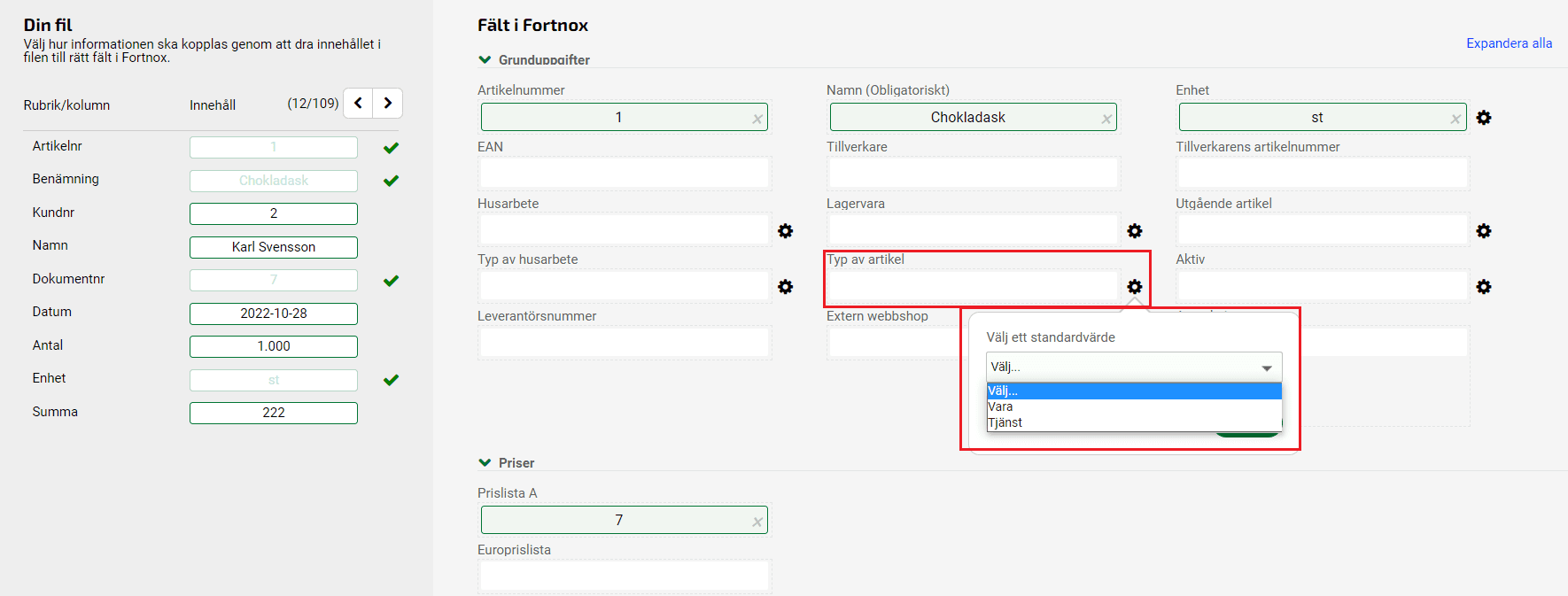Image resolution: width=1568 pixels, height=596 pixels.
Task: Go to the previous file row
Action: pos(358,103)
